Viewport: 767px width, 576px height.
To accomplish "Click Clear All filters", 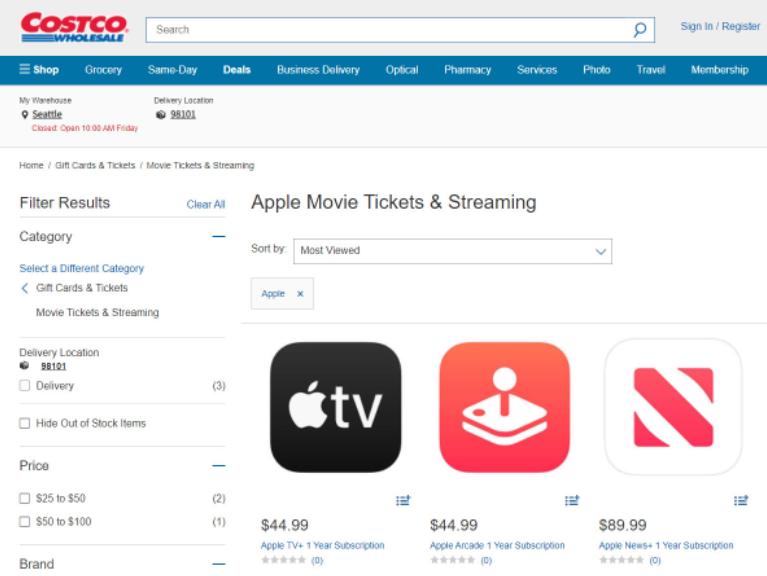I will point(205,204).
